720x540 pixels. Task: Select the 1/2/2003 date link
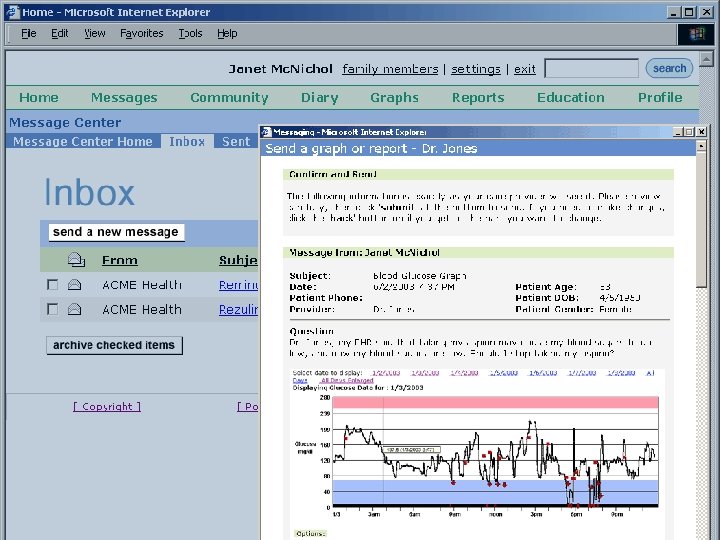coord(386,372)
